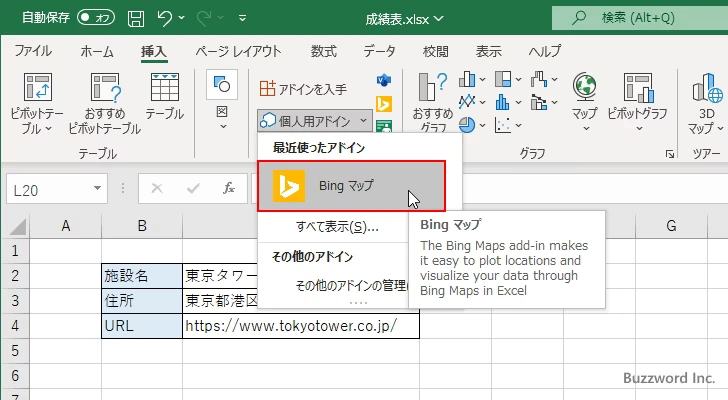Viewport: 728px width, 400px height.
Task: Open the Customize Quick Access Toolbar dropdown
Action: coord(242,18)
